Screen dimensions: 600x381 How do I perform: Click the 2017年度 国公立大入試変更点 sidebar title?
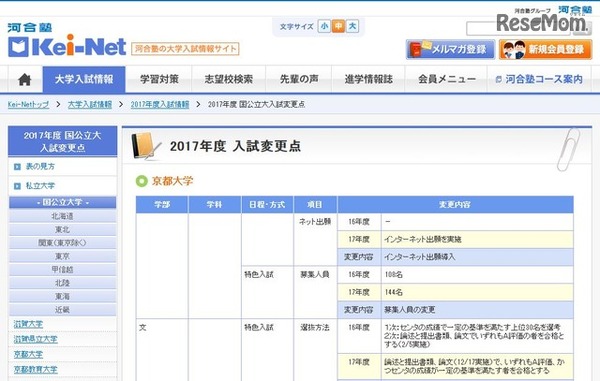point(62,141)
